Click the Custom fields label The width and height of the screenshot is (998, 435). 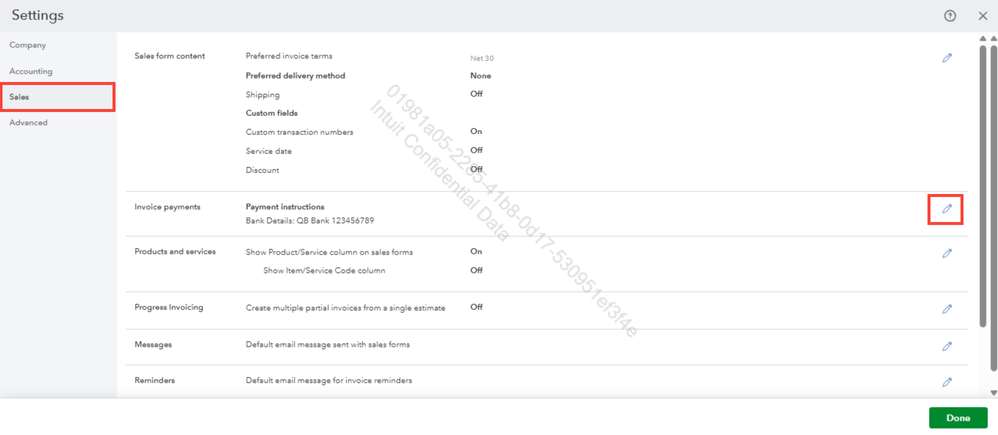click(x=272, y=113)
